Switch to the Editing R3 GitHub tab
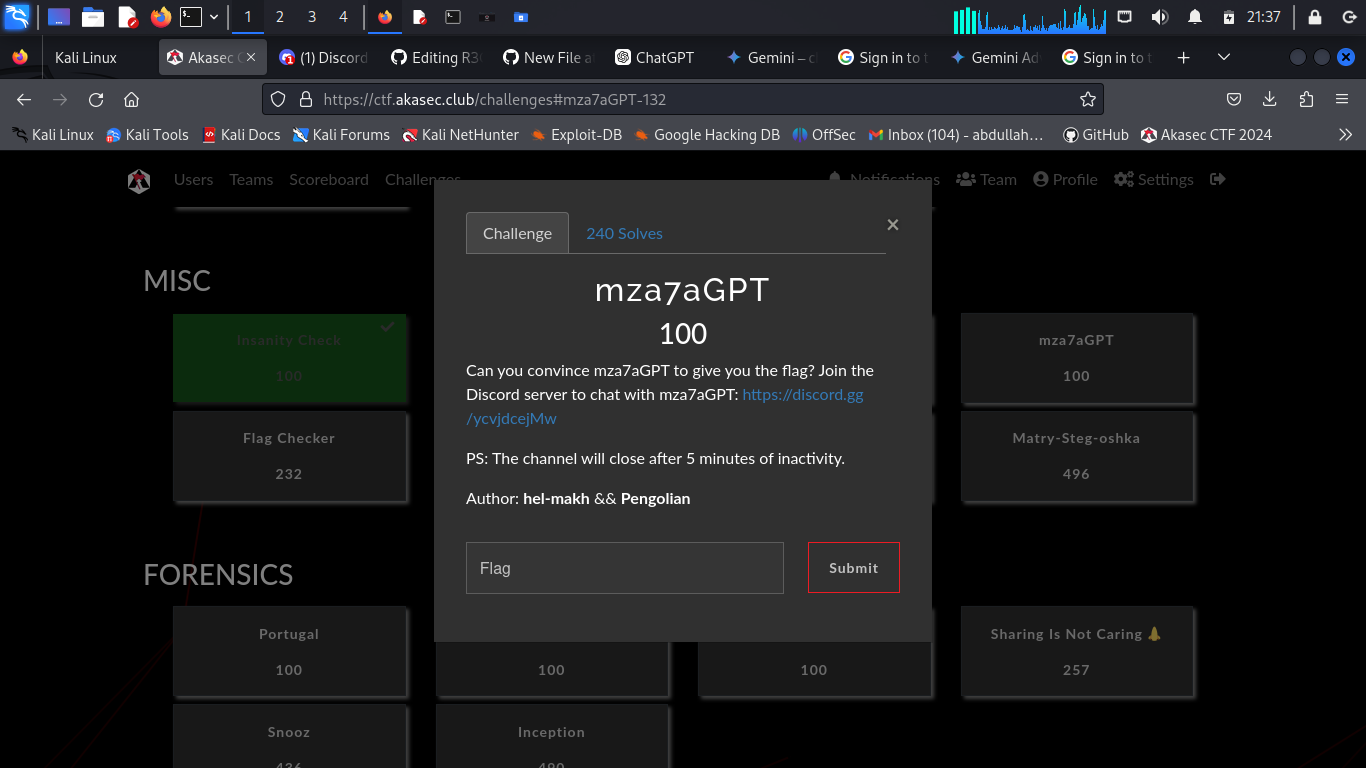The height and width of the screenshot is (768, 1366). pos(436,58)
